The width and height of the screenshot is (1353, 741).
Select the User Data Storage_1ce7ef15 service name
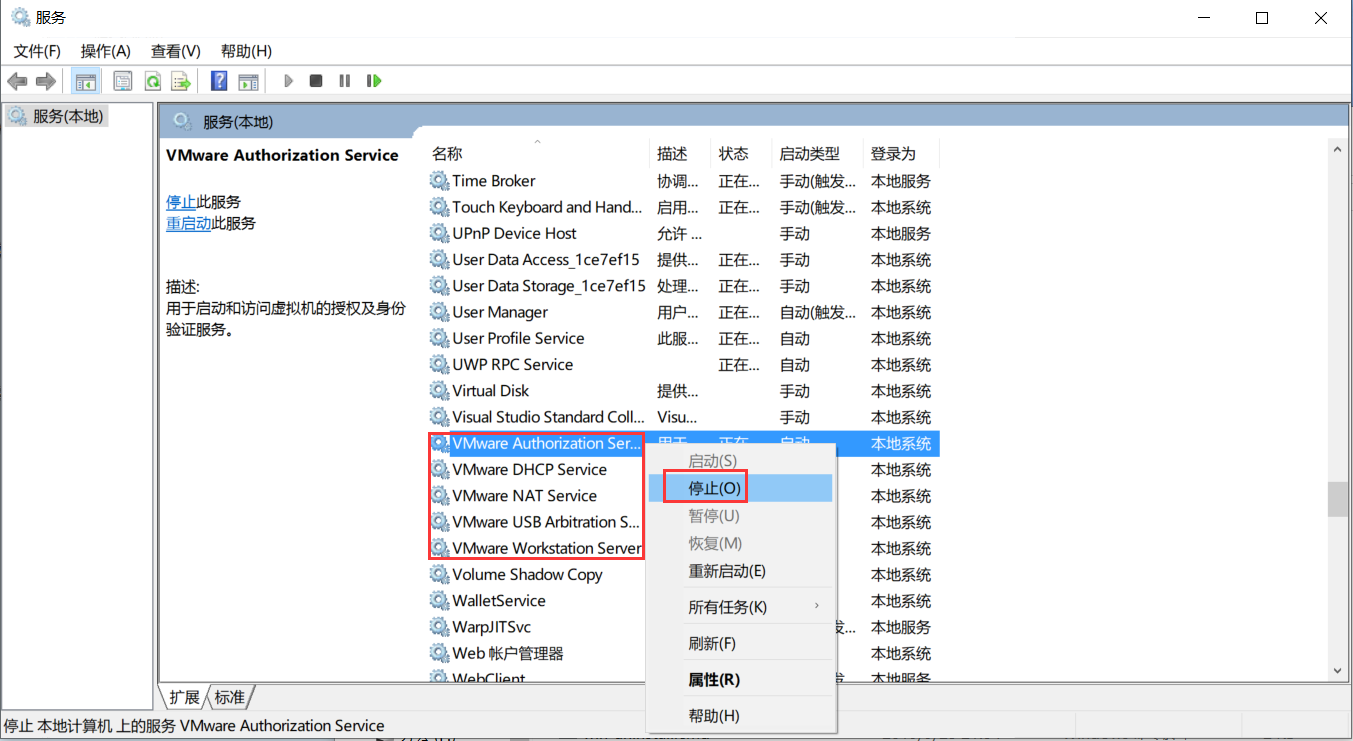pyautogui.click(x=549, y=286)
